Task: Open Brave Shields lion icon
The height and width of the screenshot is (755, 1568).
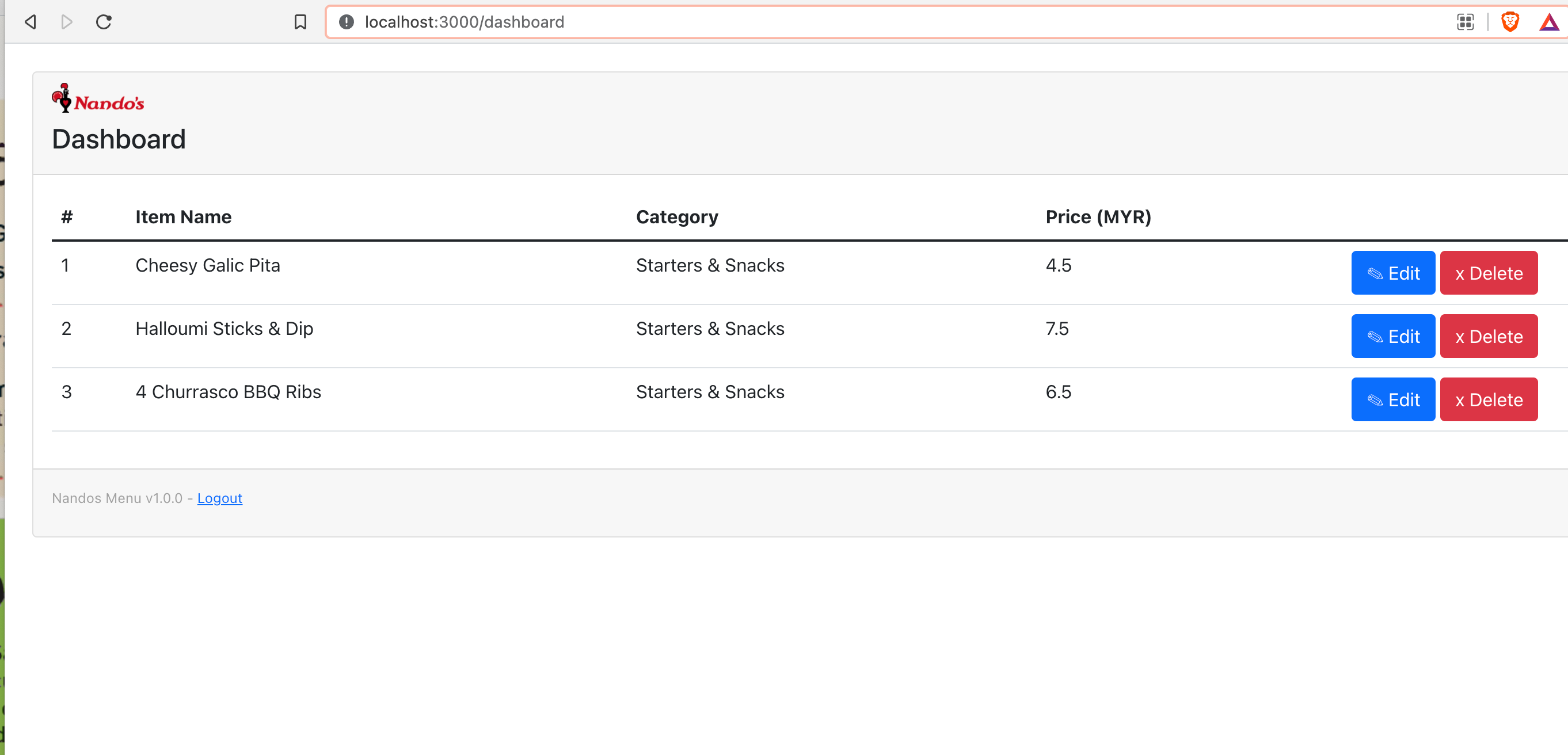Action: pyautogui.click(x=1510, y=22)
